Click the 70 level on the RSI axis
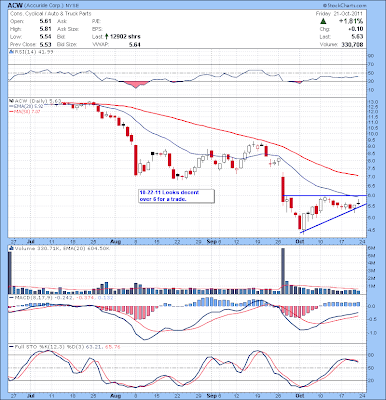This screenshot has width=386, height=400. [372, 64]
